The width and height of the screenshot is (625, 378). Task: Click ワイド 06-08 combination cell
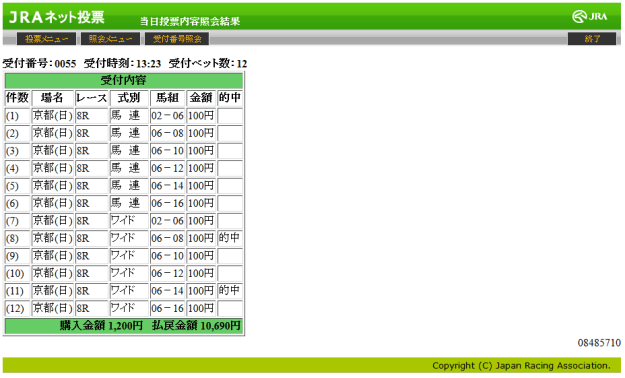pos(167,239)
